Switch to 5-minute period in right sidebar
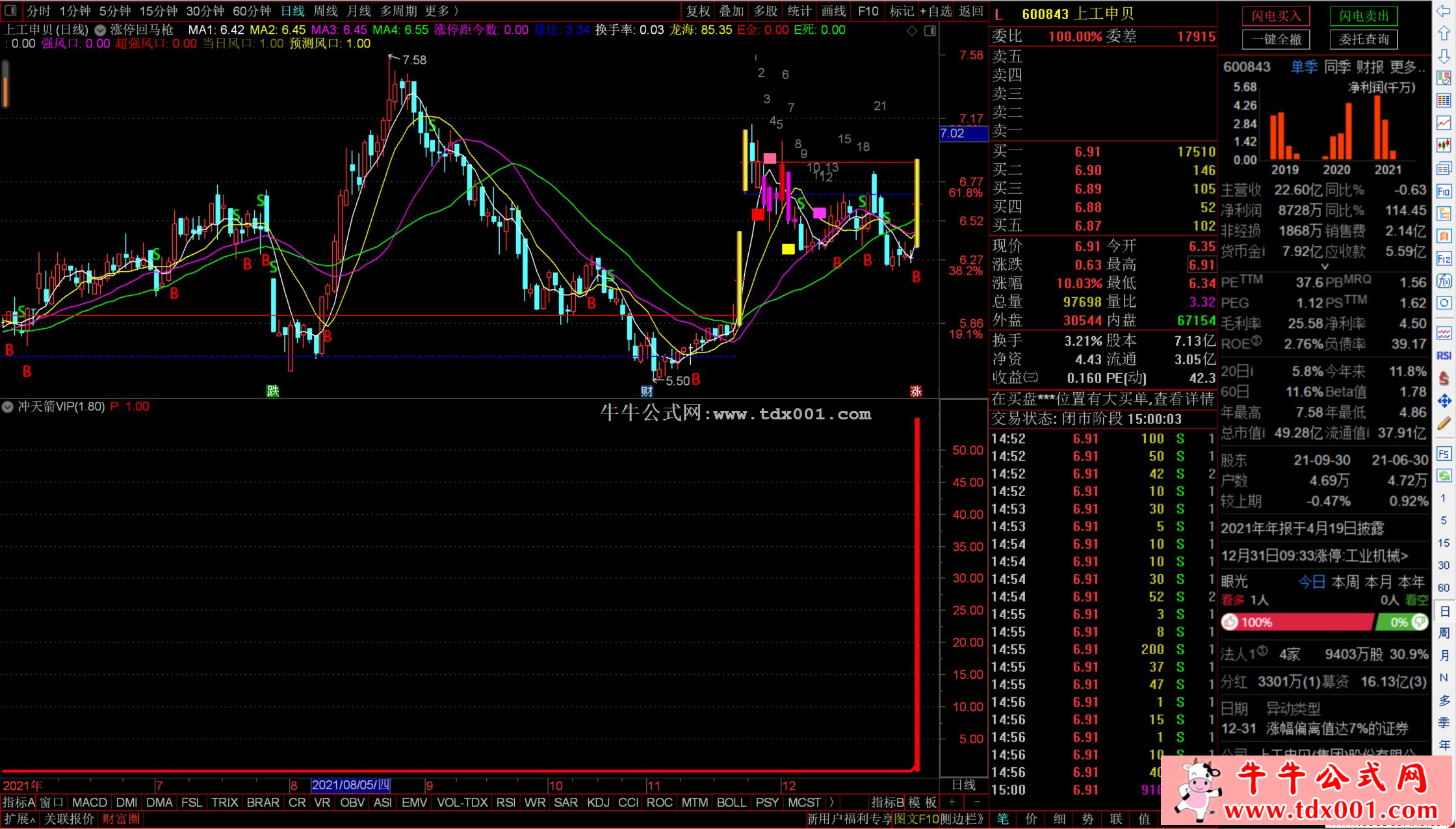The height and width of the screenshot is (829, 1456). (1444, 520)
